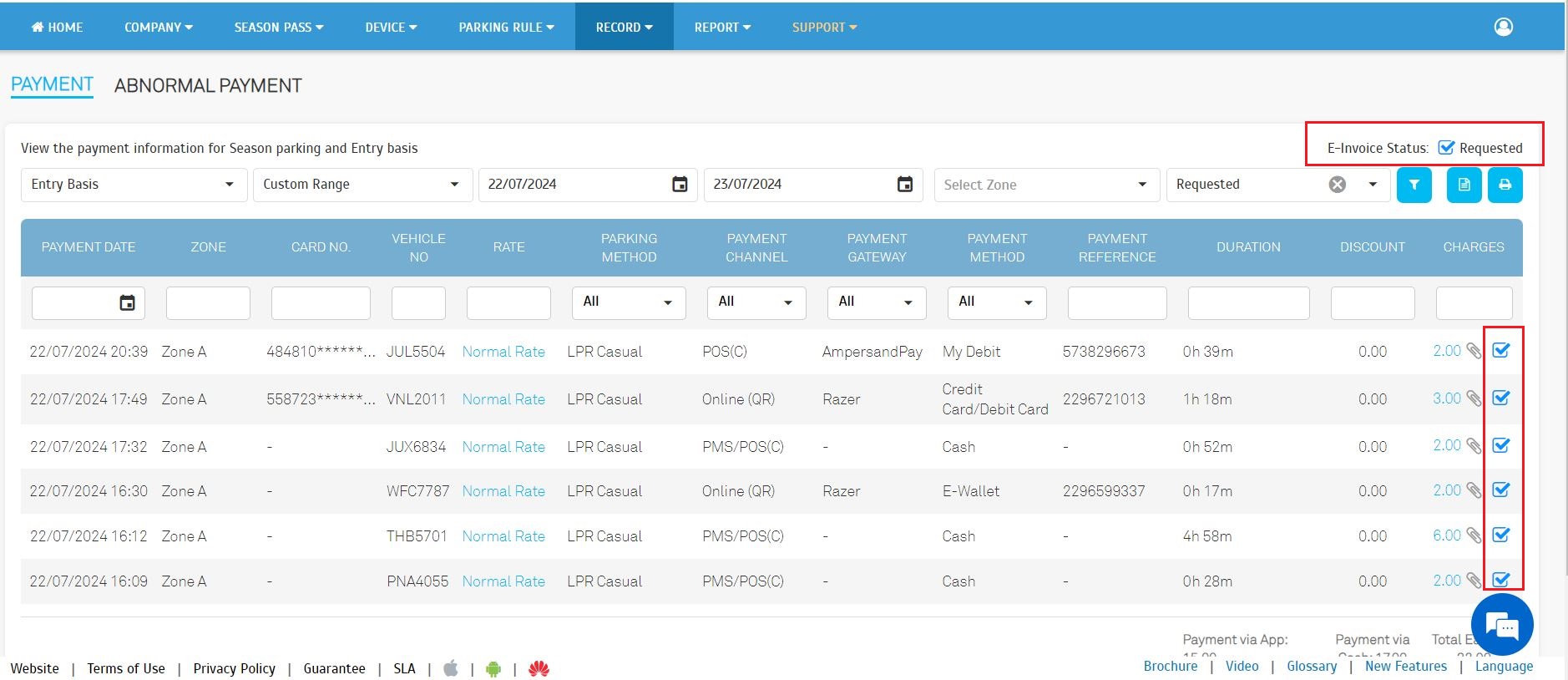This screenshot has height=680, width=1568.
Task: Open the Select Zone dropdown
Action: (1046, 185)
